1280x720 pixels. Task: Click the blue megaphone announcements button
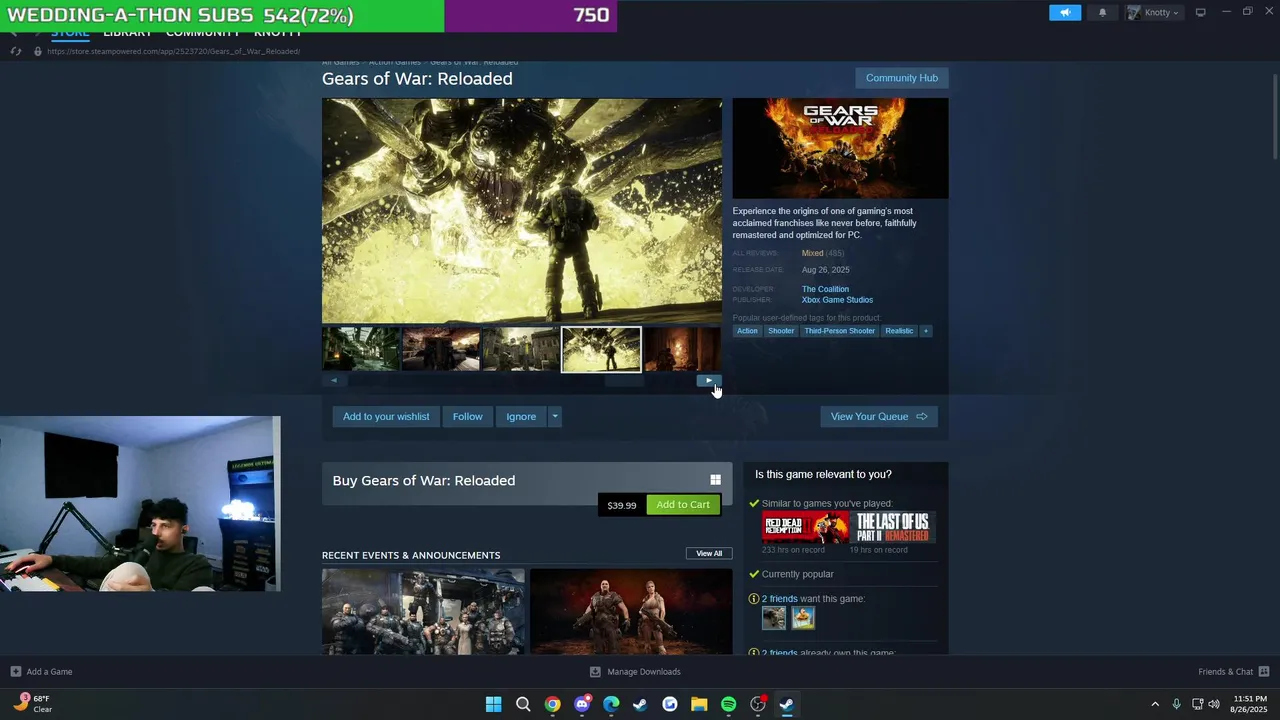pos(1065,12)
